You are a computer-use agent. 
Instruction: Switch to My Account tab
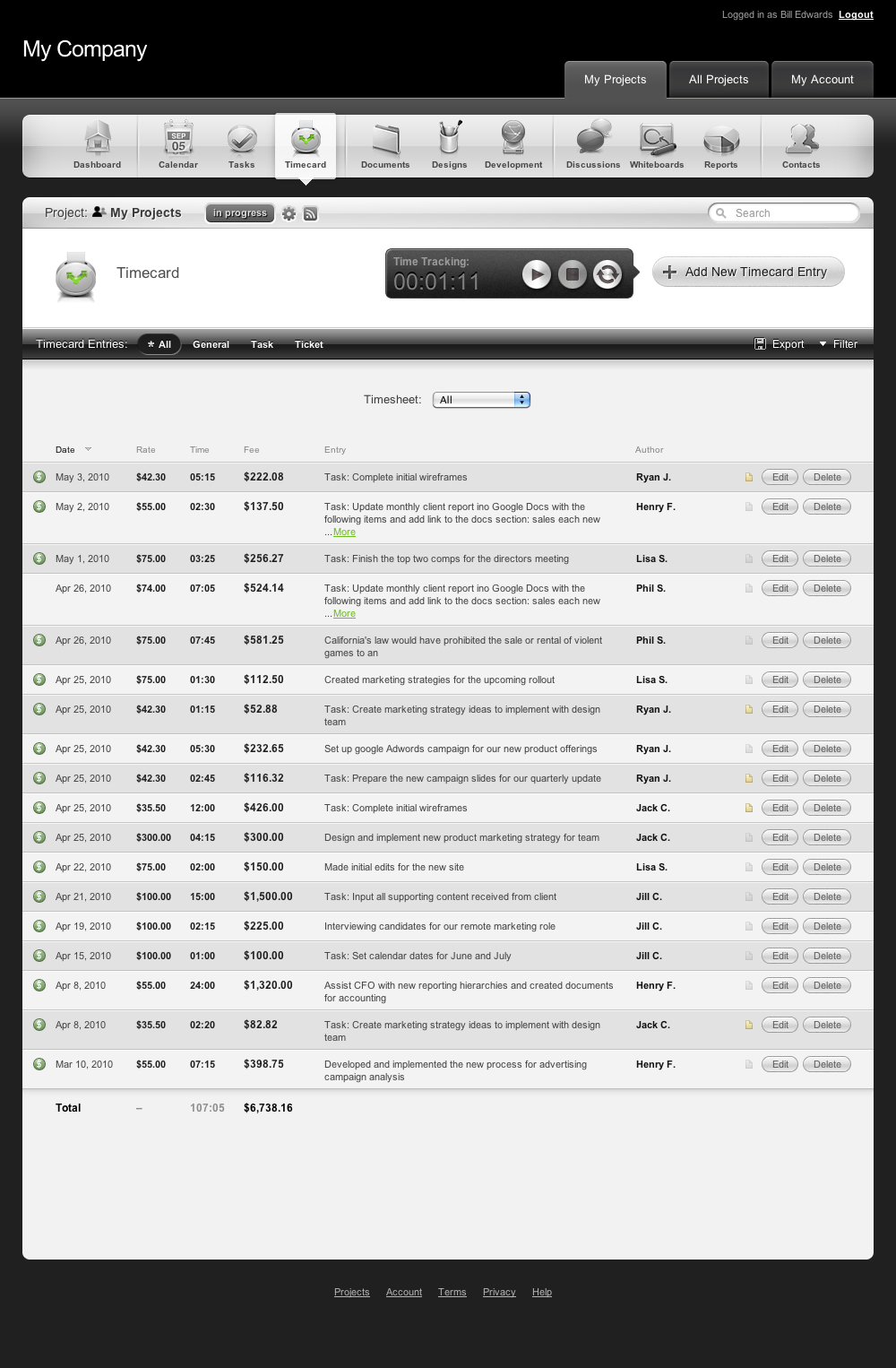(x=823, y=80)
